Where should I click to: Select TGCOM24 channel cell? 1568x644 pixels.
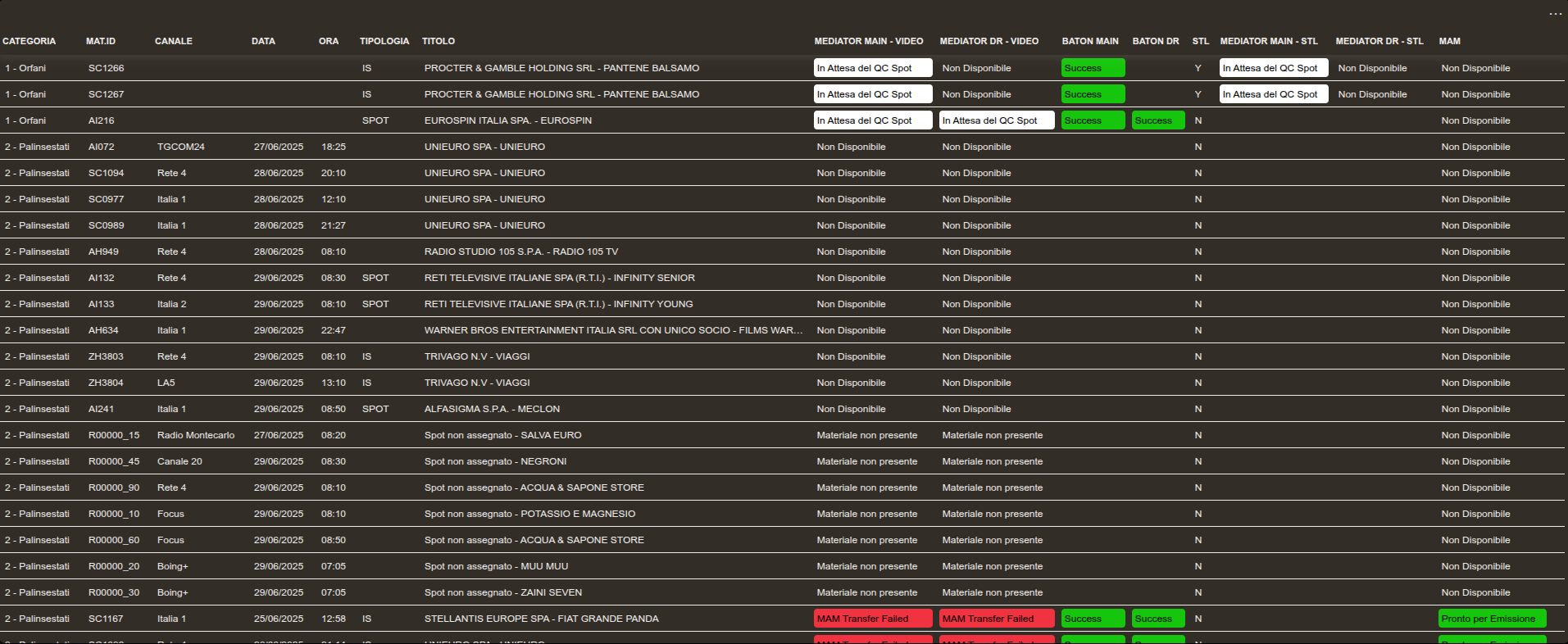point(181,147)
